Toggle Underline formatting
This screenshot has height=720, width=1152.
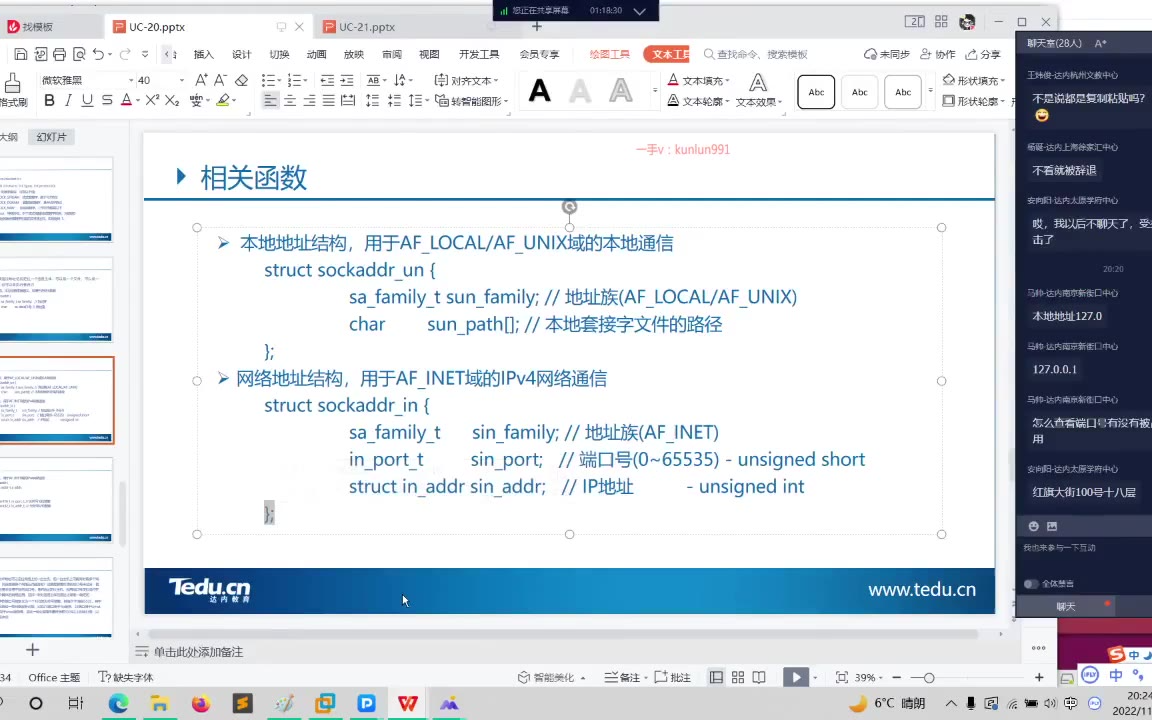tap(87, 101)
